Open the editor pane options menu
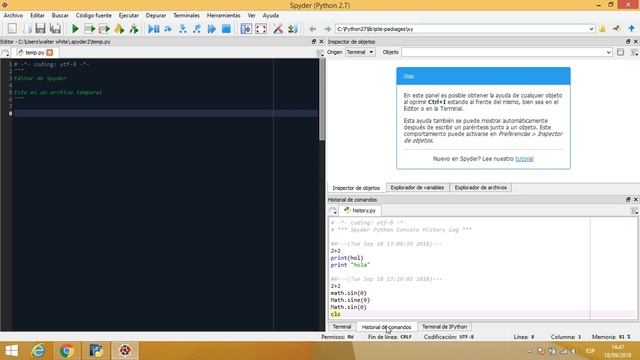The image size is (640, 360). 320,53
